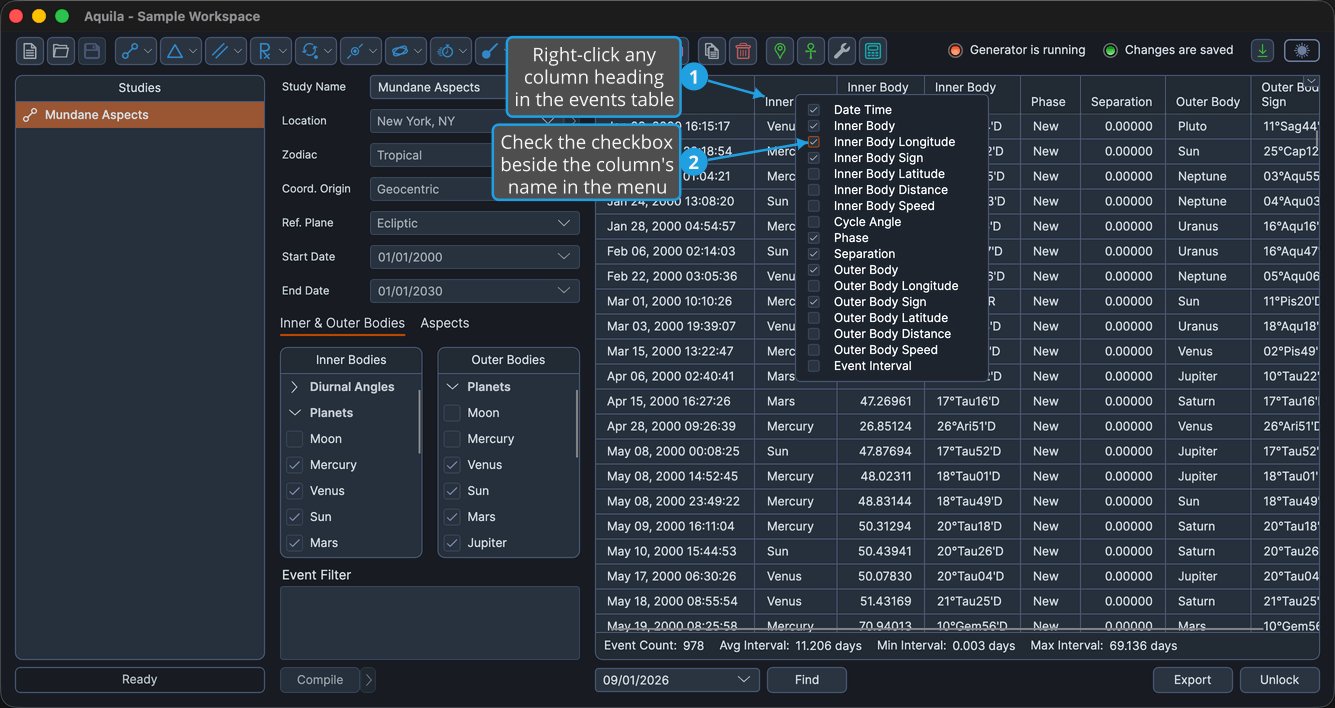Toggle the sun theme button
1335x708 pixels.
(1301, 50)
